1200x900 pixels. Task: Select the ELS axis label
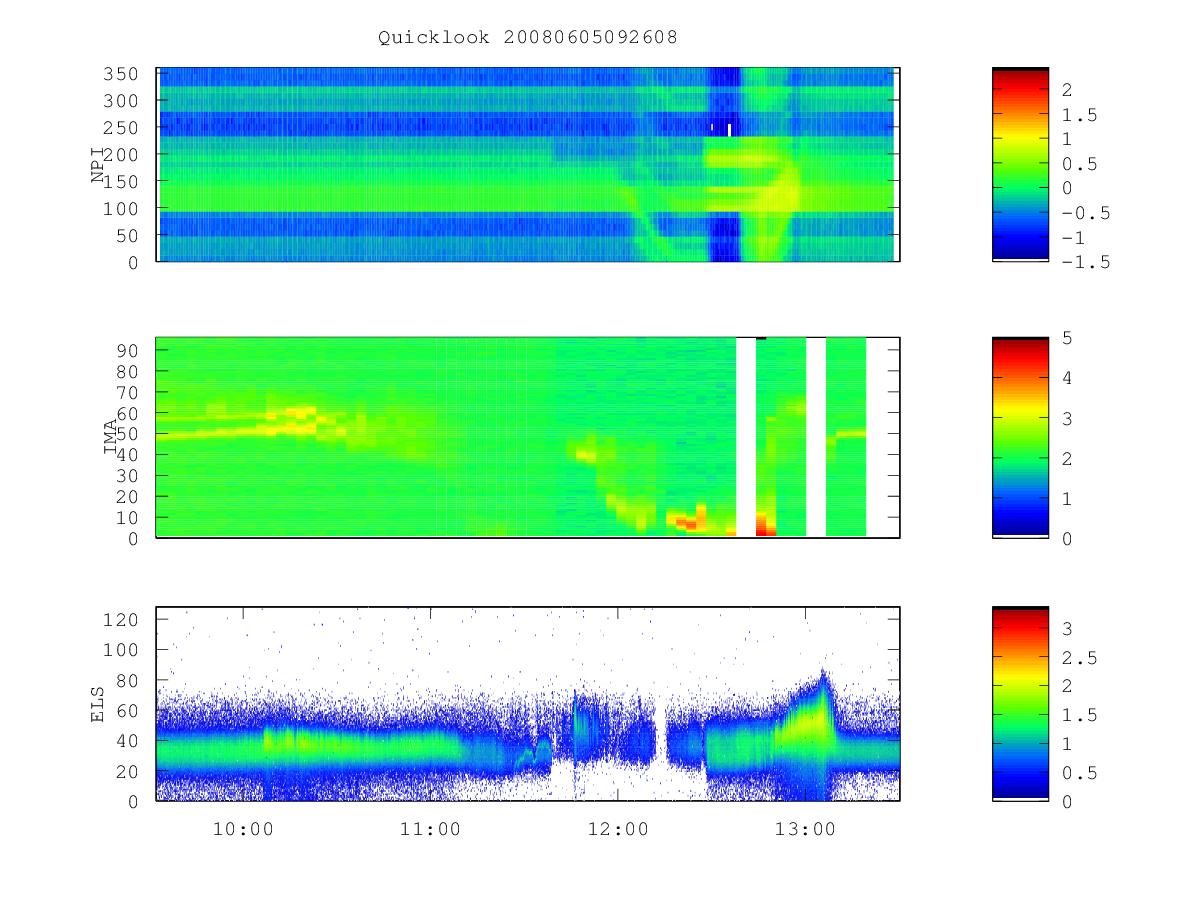[98, 704]
